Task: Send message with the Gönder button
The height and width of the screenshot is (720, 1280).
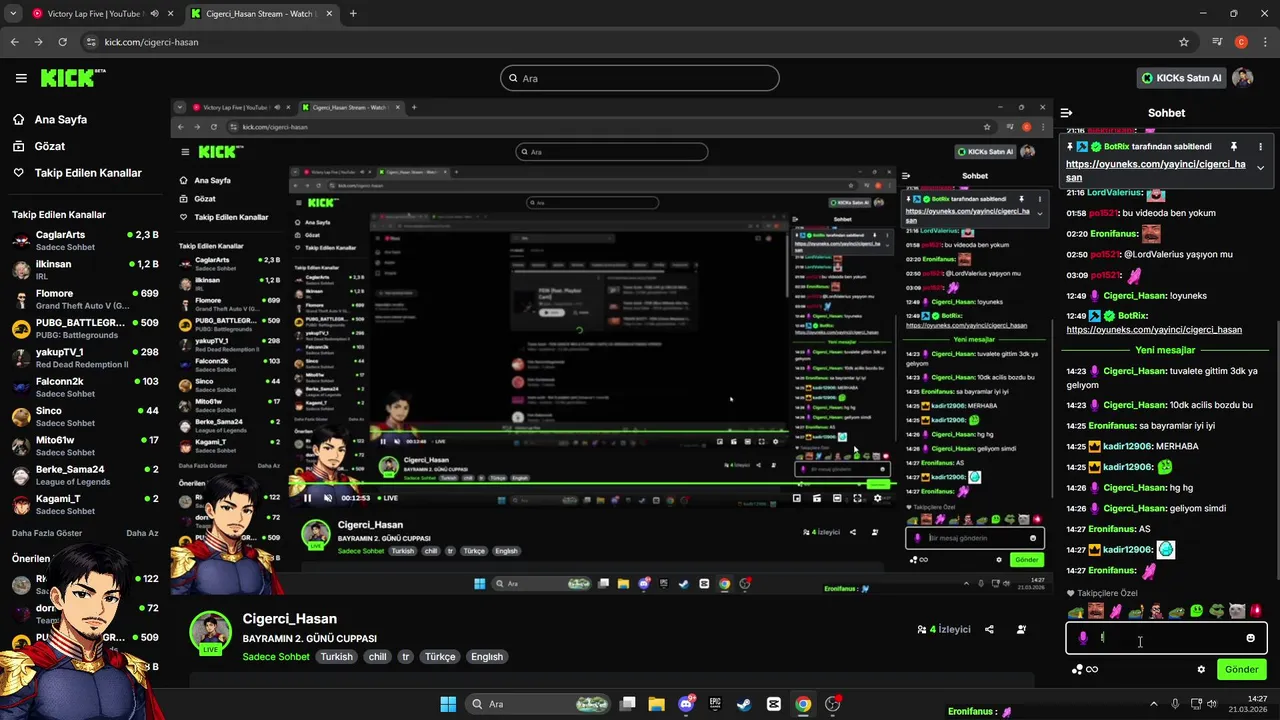Action: (x=1241, y=669)
